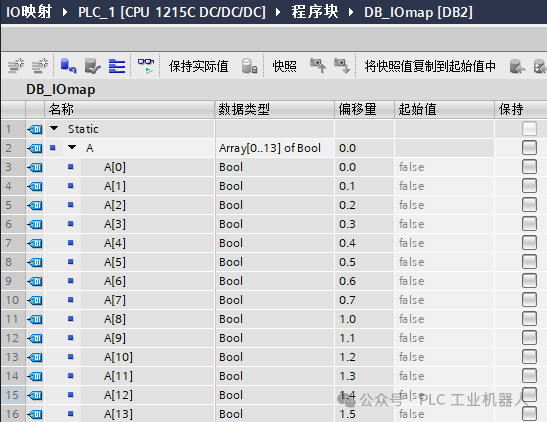547x422 pixels.
Task: Click the blue database reset icon
Action: (x=68, y=66)
